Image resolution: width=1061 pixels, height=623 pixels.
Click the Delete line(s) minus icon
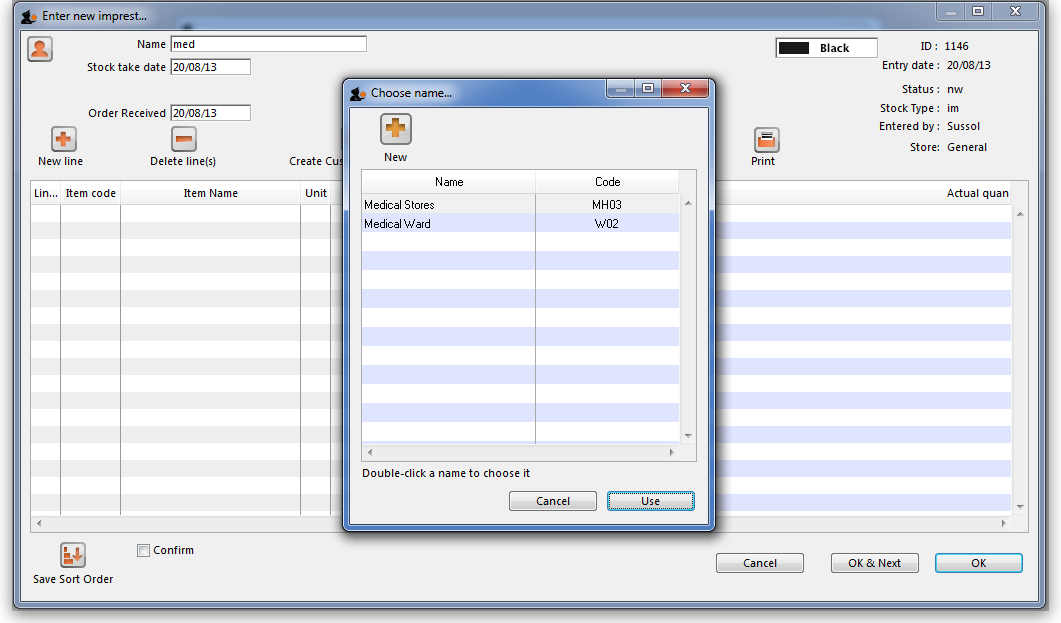[x=183, y=140]
